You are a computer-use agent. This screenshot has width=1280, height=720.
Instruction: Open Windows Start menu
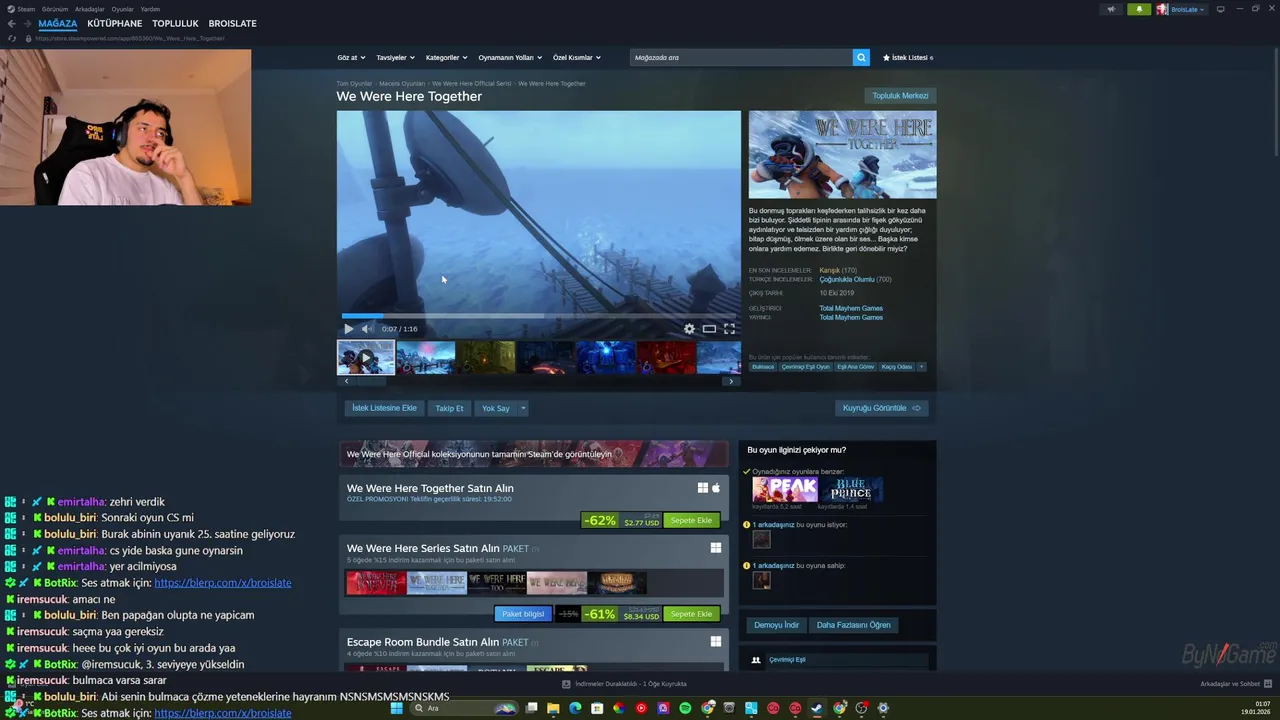point(396,708)
